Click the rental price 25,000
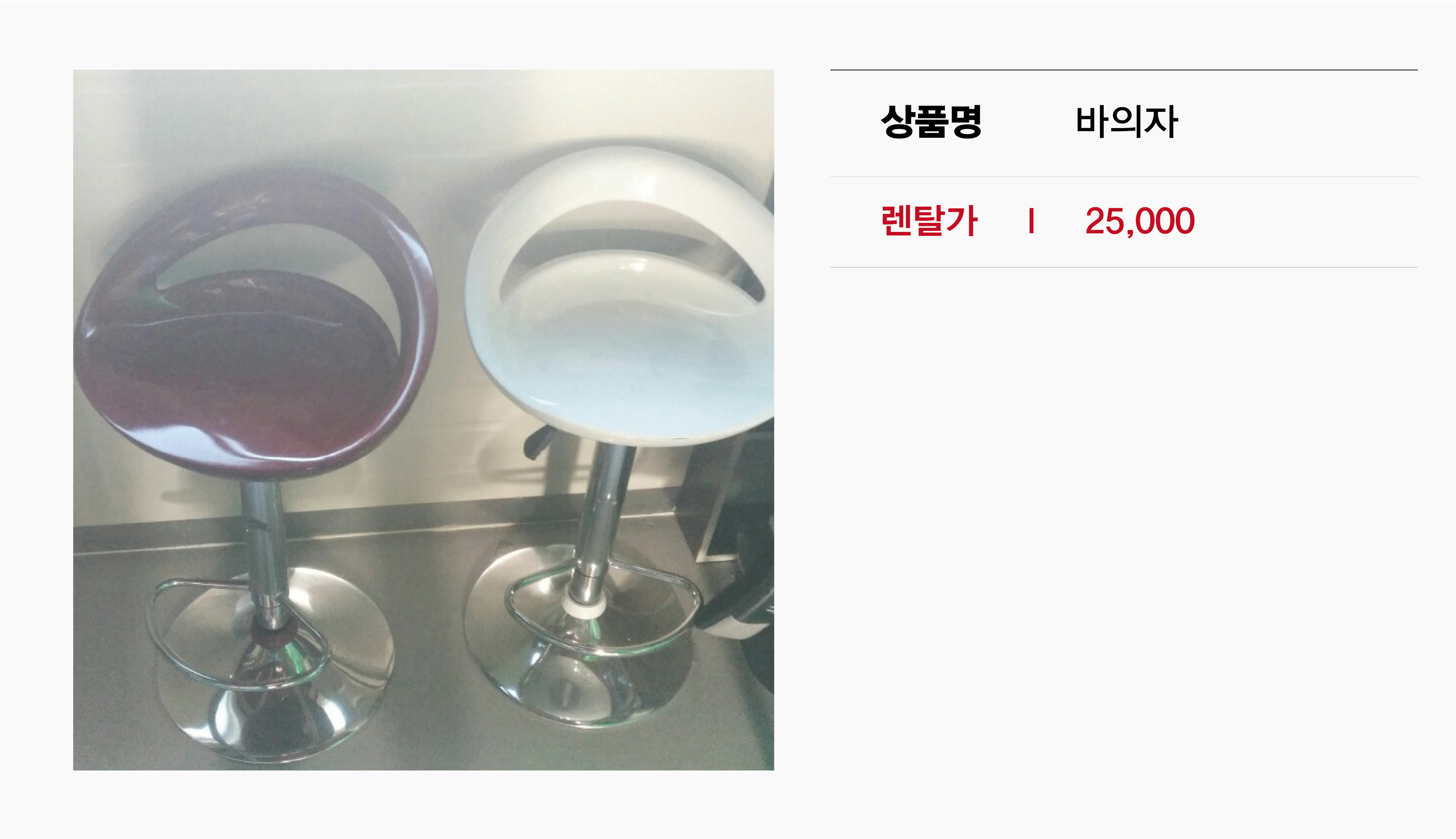Image resolution: width=1456 pixels, height=839 pixels. pos(1140,221)
